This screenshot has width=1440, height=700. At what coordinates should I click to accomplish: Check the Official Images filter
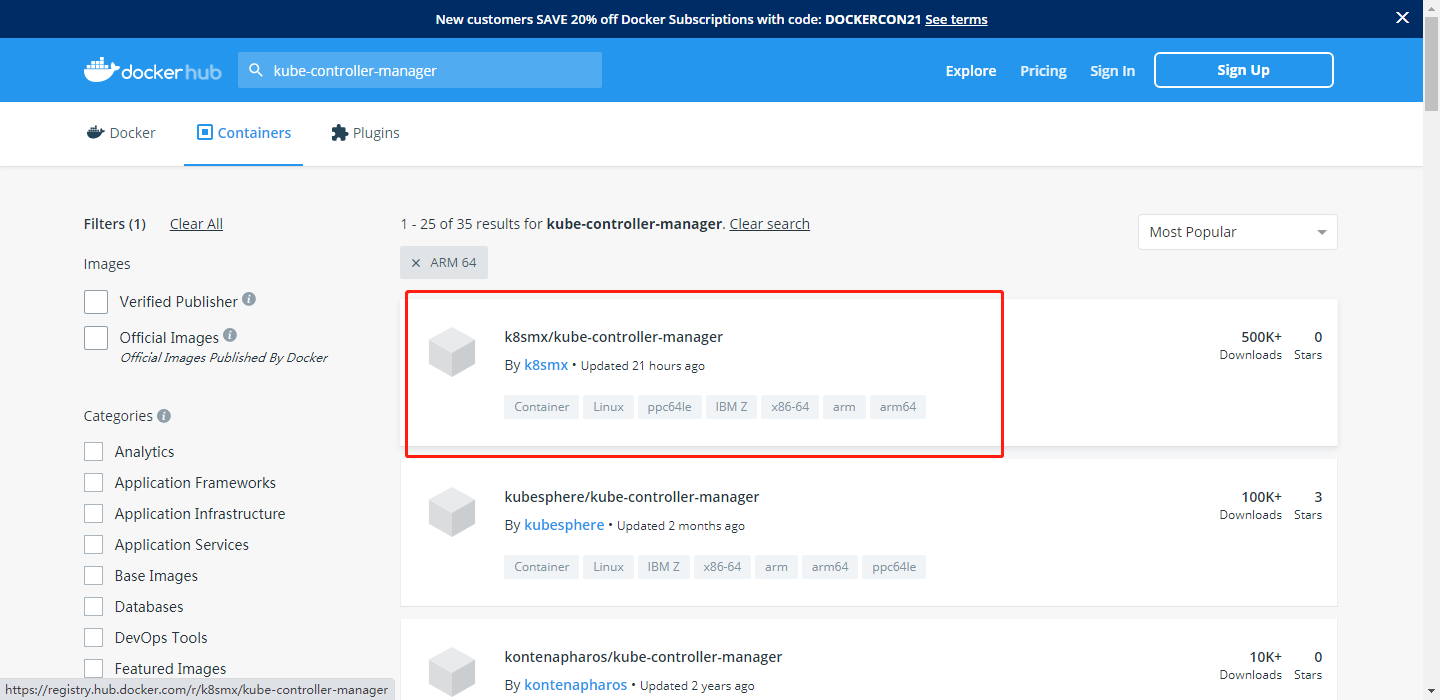click(96, 337)
